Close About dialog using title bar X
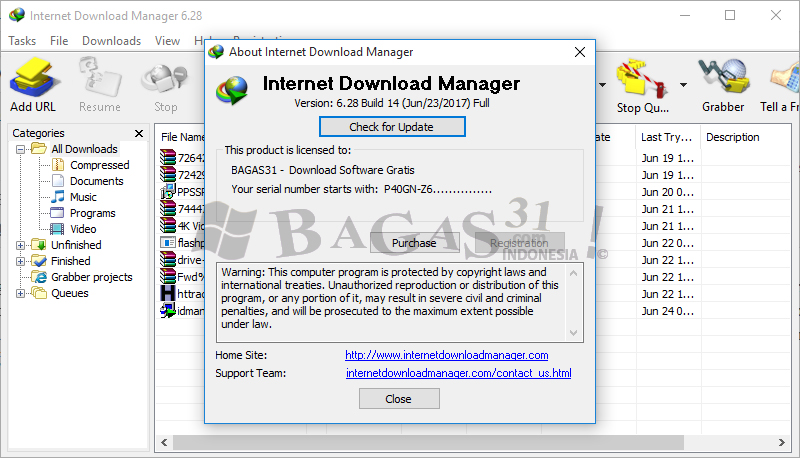The width and height of the screenshot is (800, 458). click(x=580, y=52)
